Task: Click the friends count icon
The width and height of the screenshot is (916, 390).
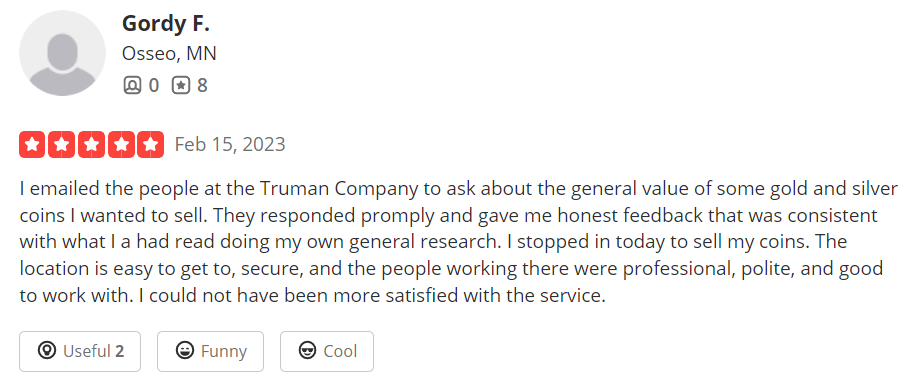Action: [x=133, y=86]
